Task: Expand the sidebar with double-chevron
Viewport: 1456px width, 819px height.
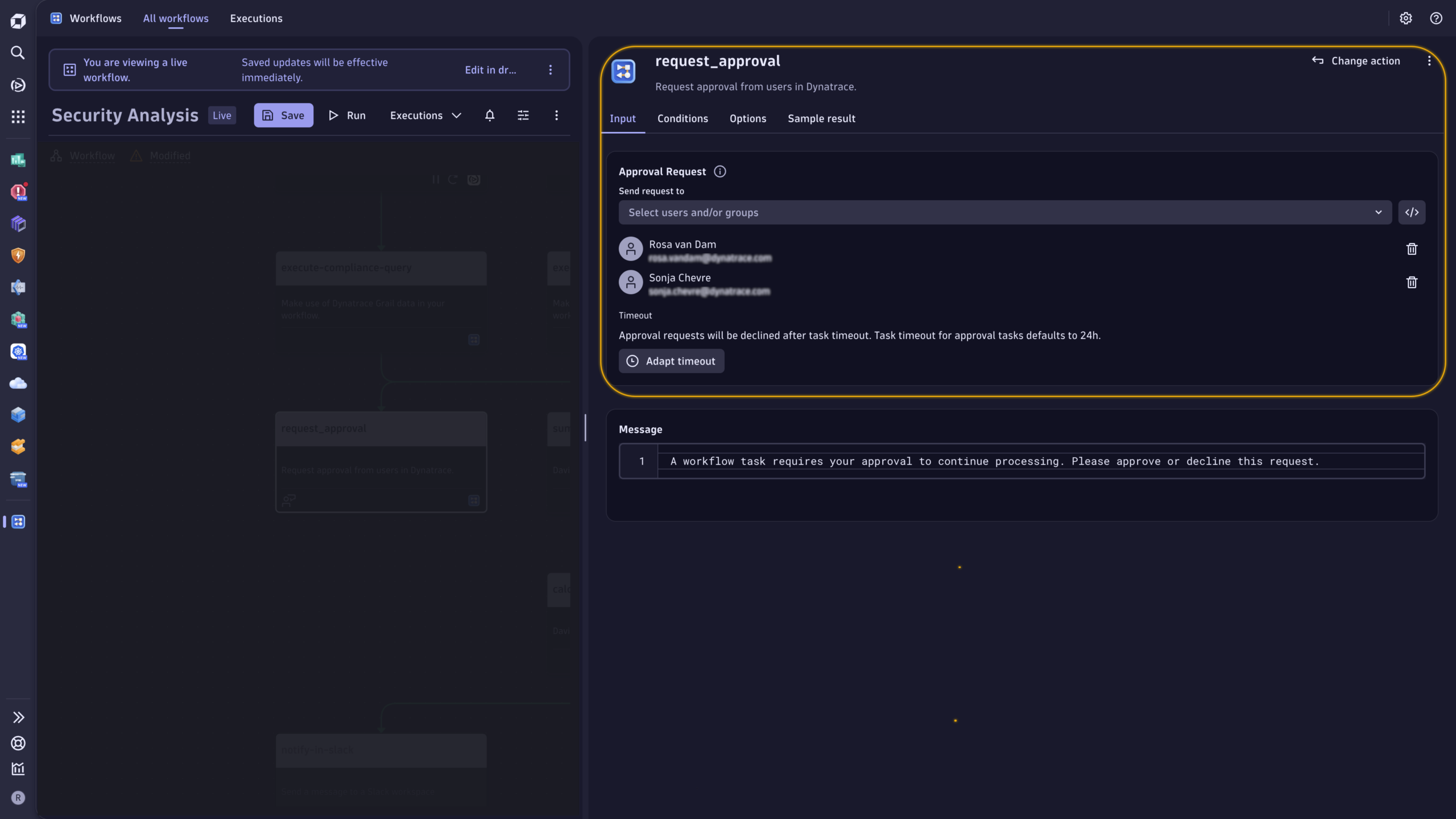Action: click(18, 717)
